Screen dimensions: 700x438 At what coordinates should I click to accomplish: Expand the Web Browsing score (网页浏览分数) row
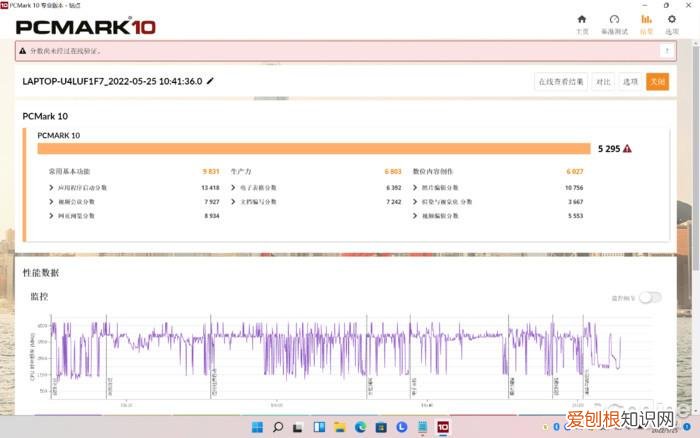[53, 215]
